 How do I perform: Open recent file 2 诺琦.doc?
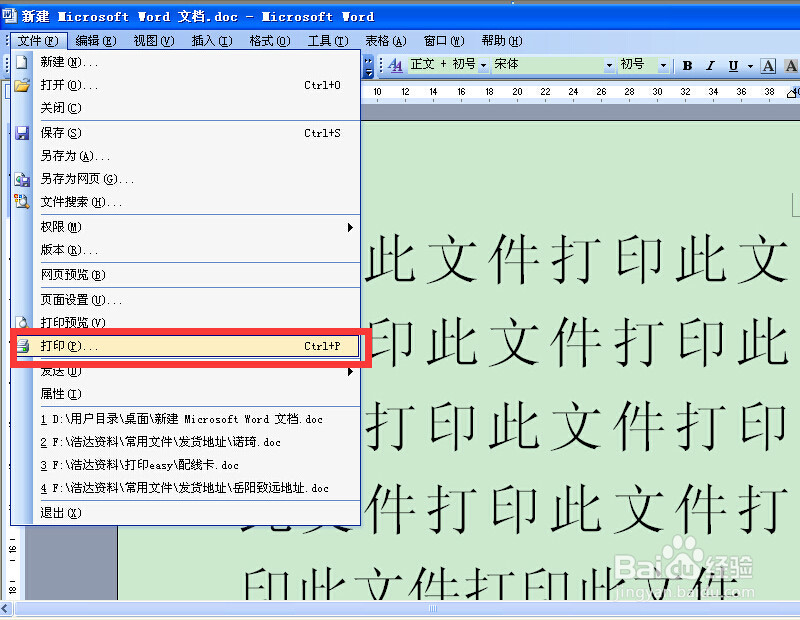pos(186,442)
